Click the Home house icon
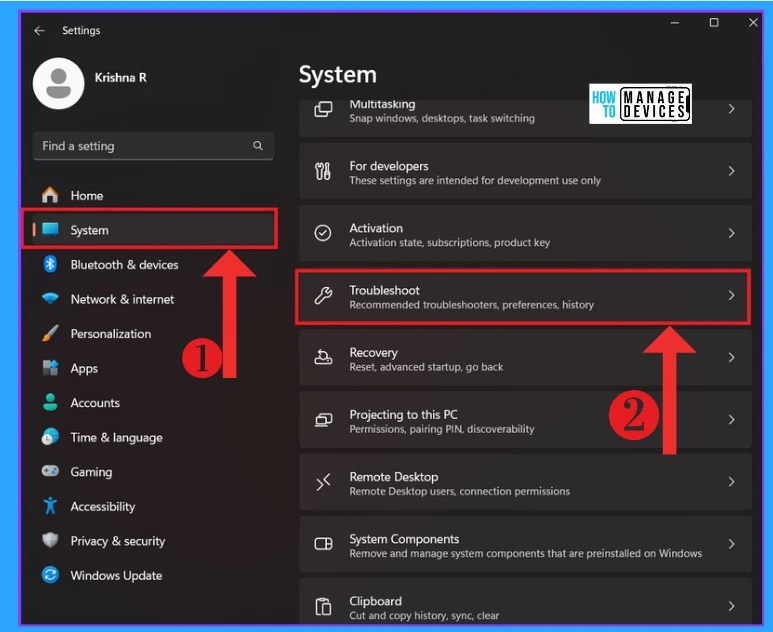The height and width of the screenshot is (632, 773). pyautogui.click(x=50, y=195)
